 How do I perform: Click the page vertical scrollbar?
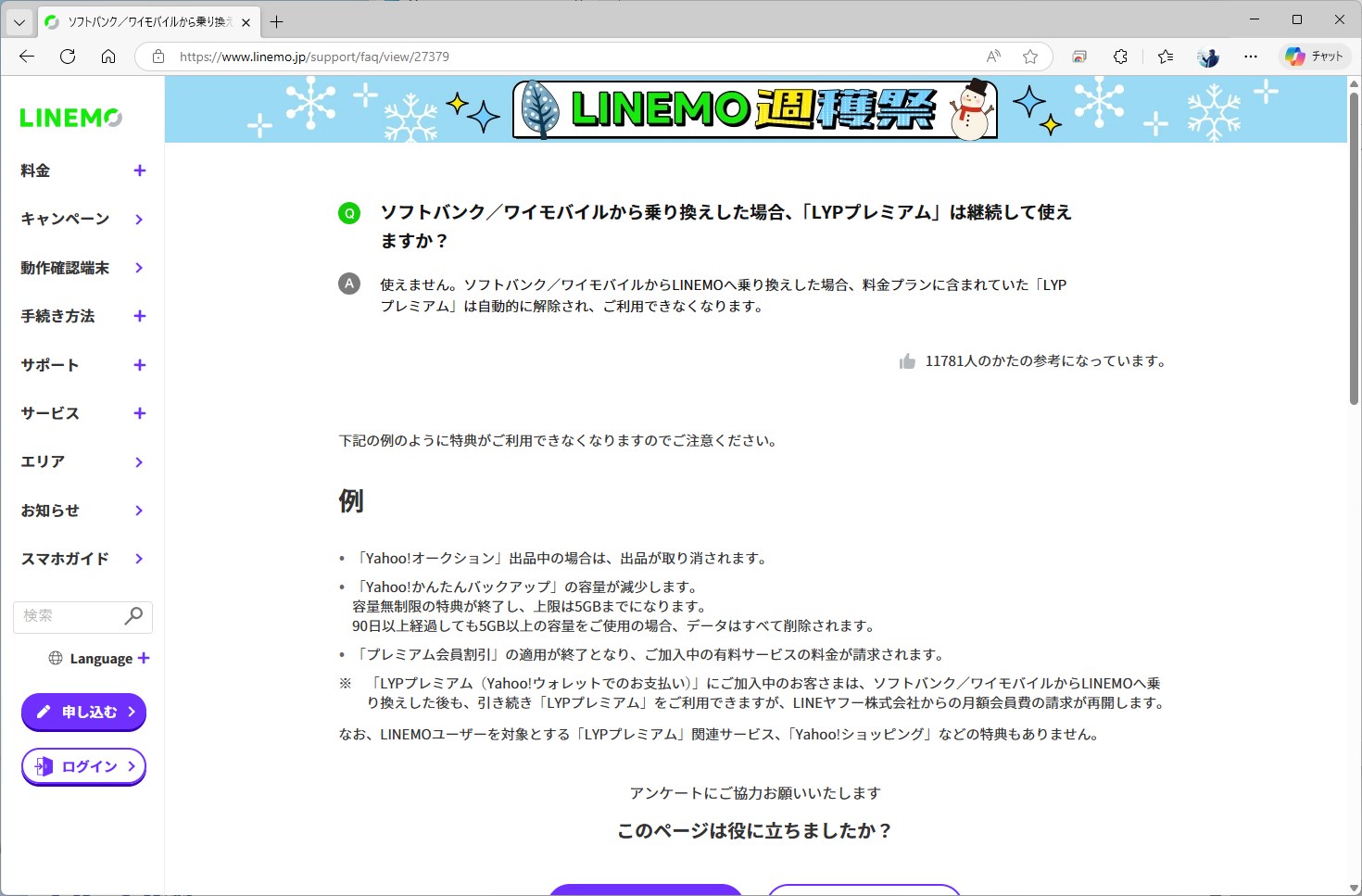pos(1354,250)
